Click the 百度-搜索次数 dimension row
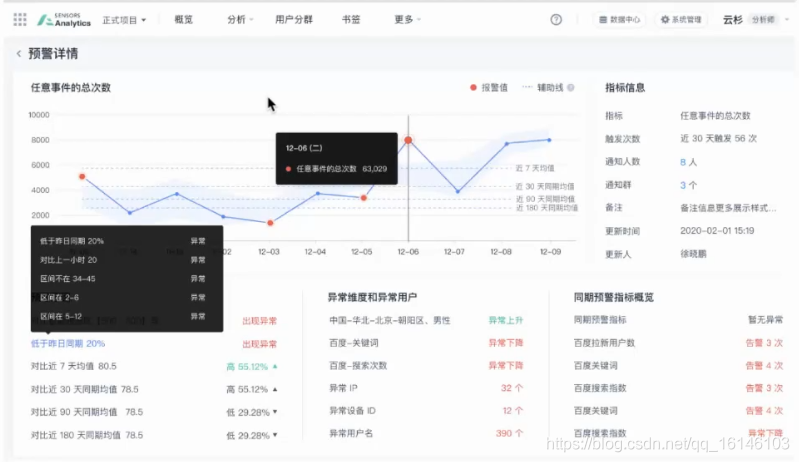This screenshot has width=799, height=462. (x=426, y=365)
